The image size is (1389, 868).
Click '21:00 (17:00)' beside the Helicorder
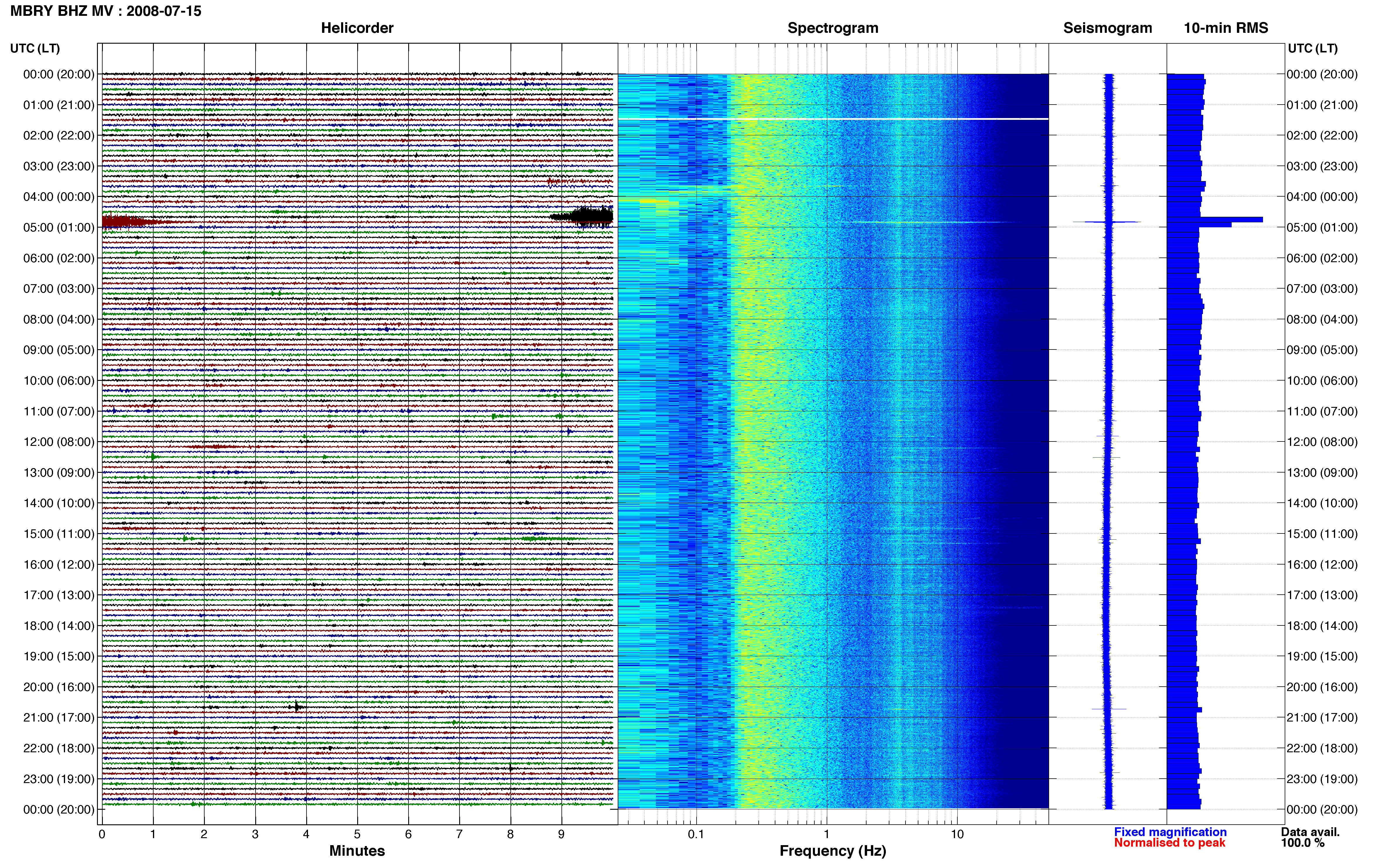[59, 718]
